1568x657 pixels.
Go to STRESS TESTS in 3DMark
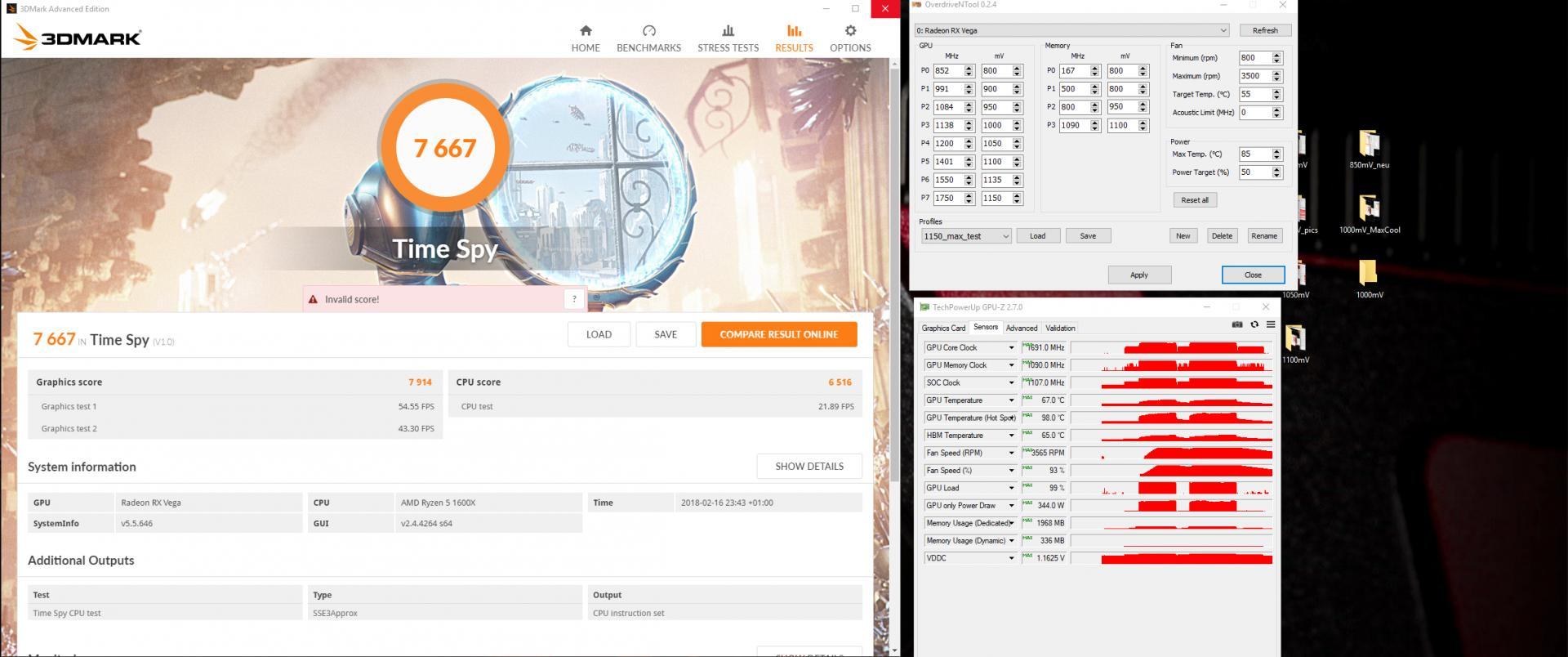pyautogui.click(x=728, y=38)
